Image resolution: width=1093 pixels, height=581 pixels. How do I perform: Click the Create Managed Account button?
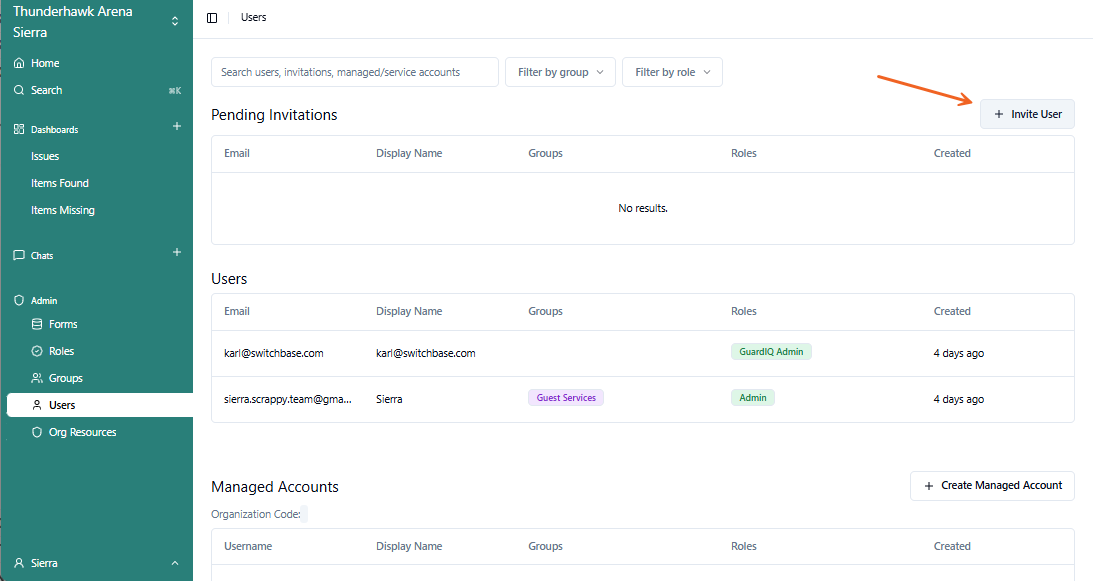click(992, 485)
